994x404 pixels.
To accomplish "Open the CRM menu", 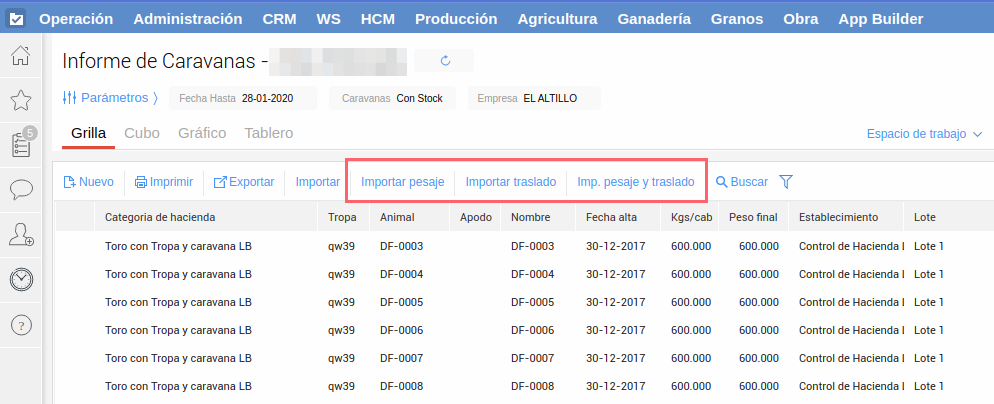I will (x=280, y=19).
